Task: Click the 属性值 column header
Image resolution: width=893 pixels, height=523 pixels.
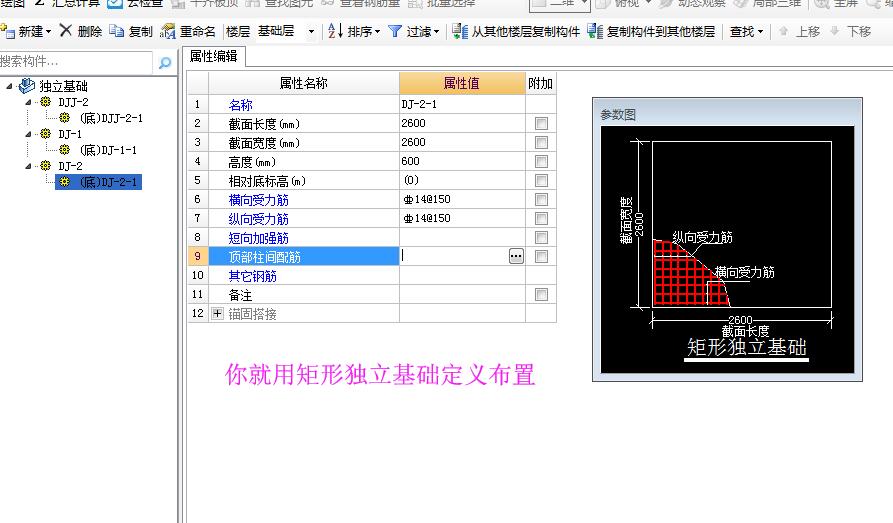Action: 462,83
